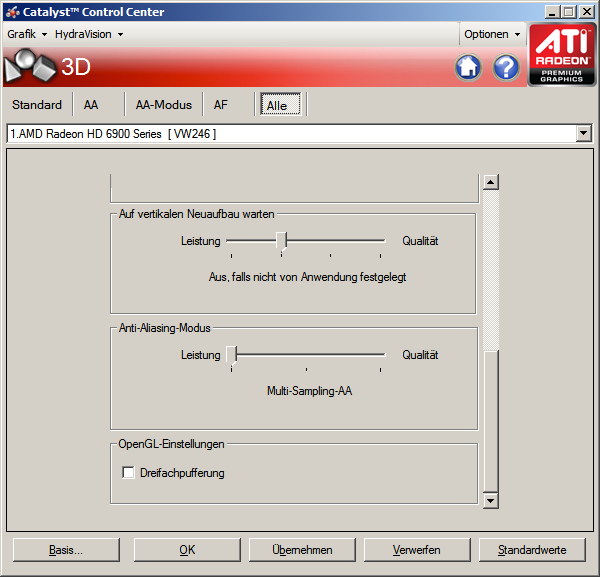
Task: Click the 'OpenGL-Einstellungen' group label
Action: 171,444
